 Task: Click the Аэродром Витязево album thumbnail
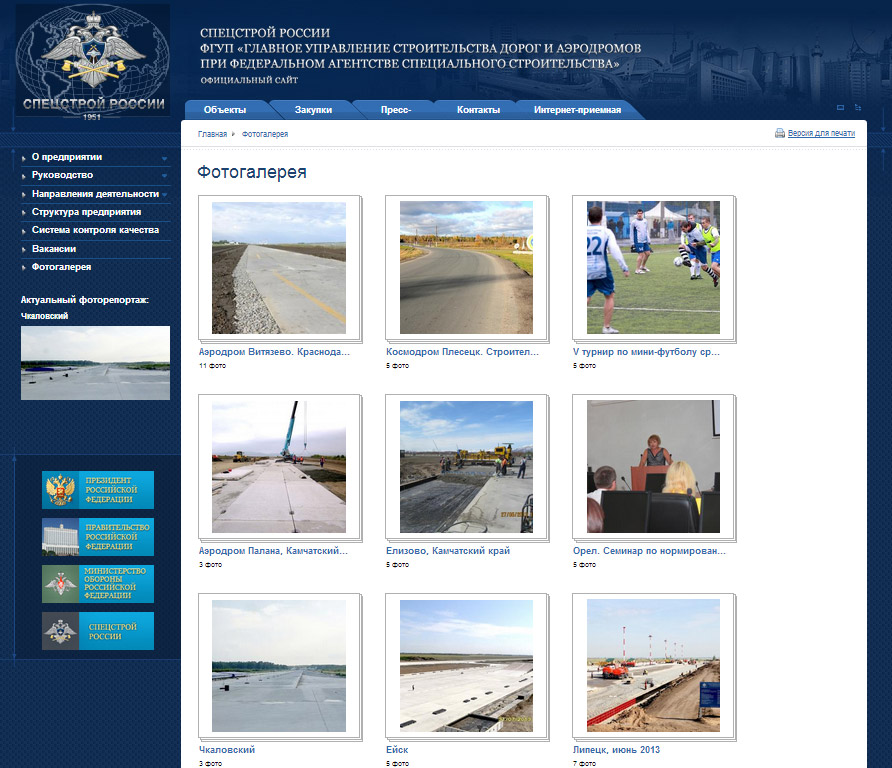pyautogui.click(x=279, y=268)
